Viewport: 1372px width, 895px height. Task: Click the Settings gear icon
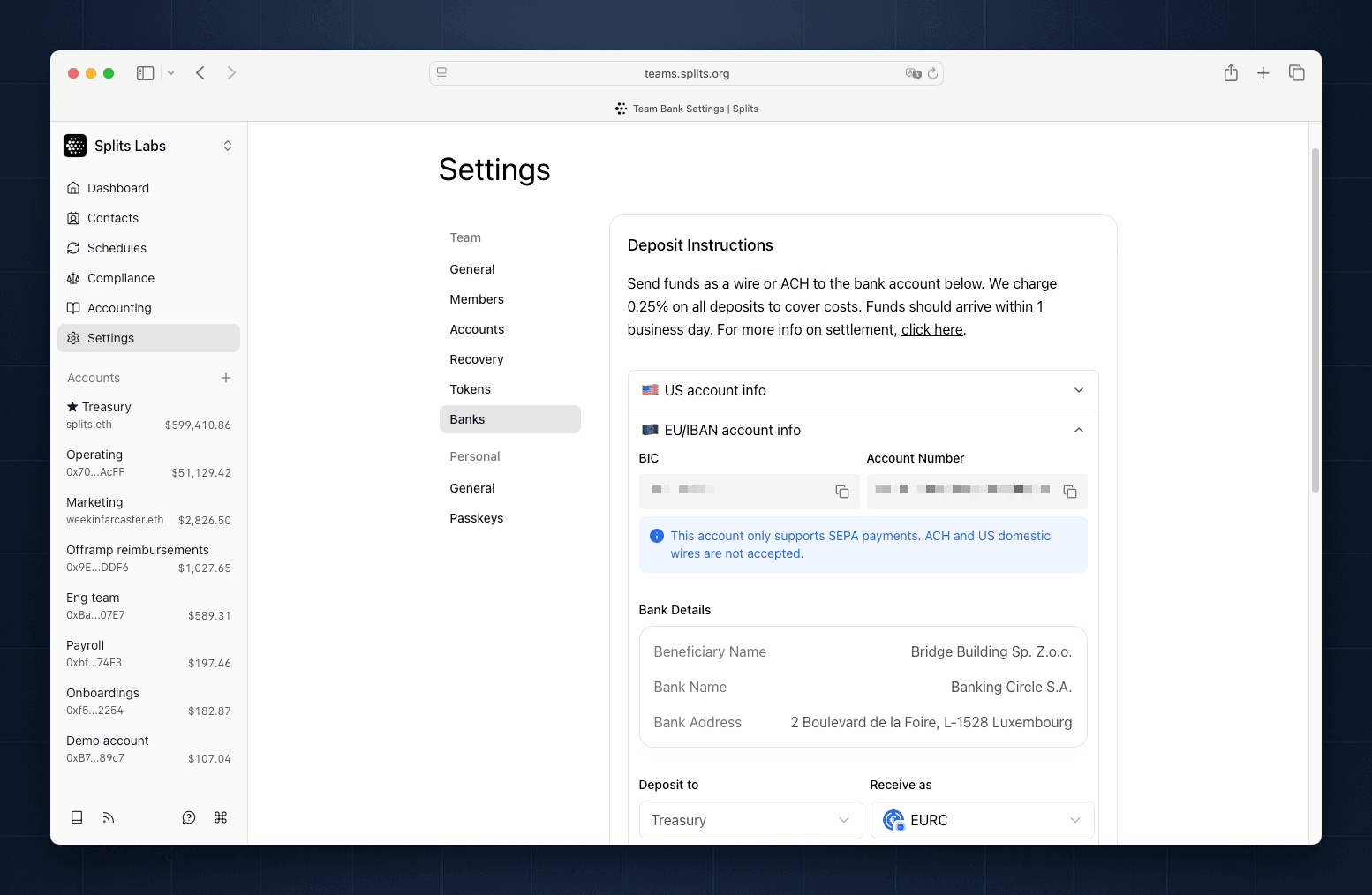click(x=74, y=338)
